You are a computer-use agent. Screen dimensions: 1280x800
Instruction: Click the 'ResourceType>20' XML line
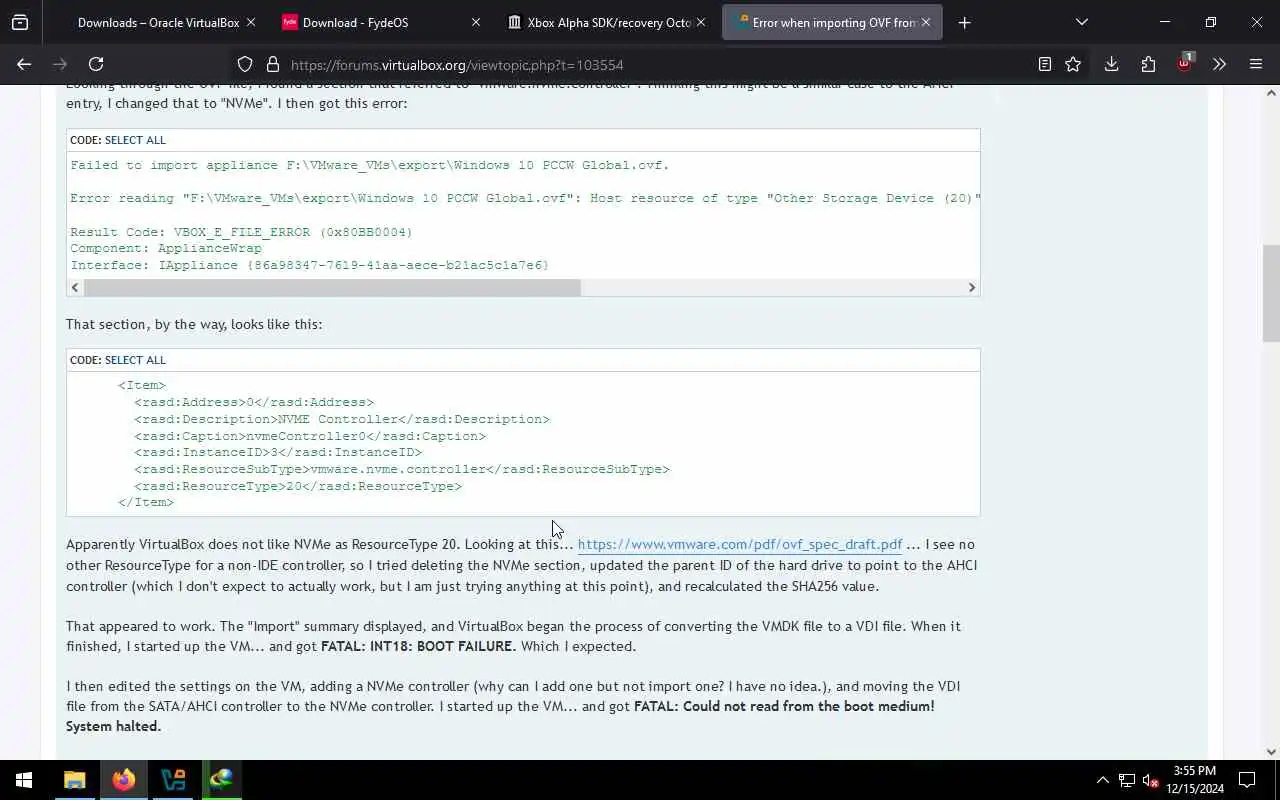pyautogui.click(x=298, y=486)
